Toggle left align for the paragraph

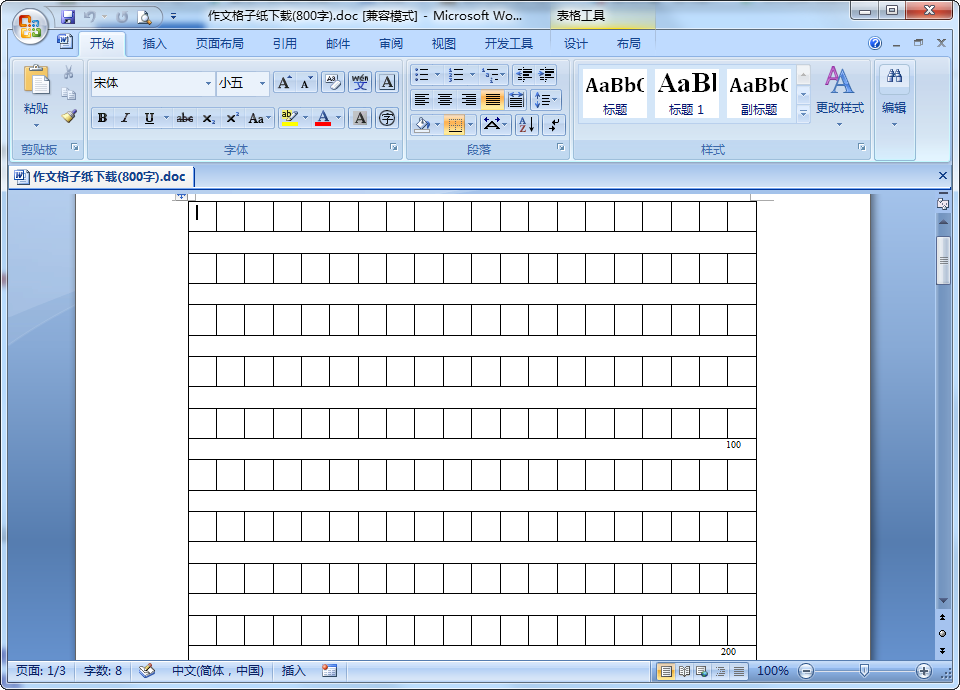coord(421,99)
